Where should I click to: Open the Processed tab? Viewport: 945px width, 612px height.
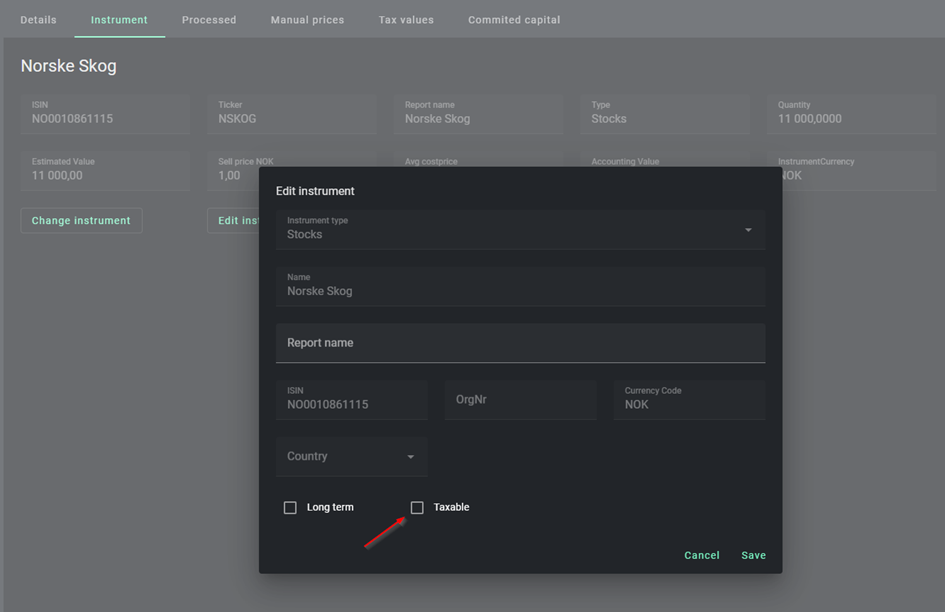click(x=209, y=20)
